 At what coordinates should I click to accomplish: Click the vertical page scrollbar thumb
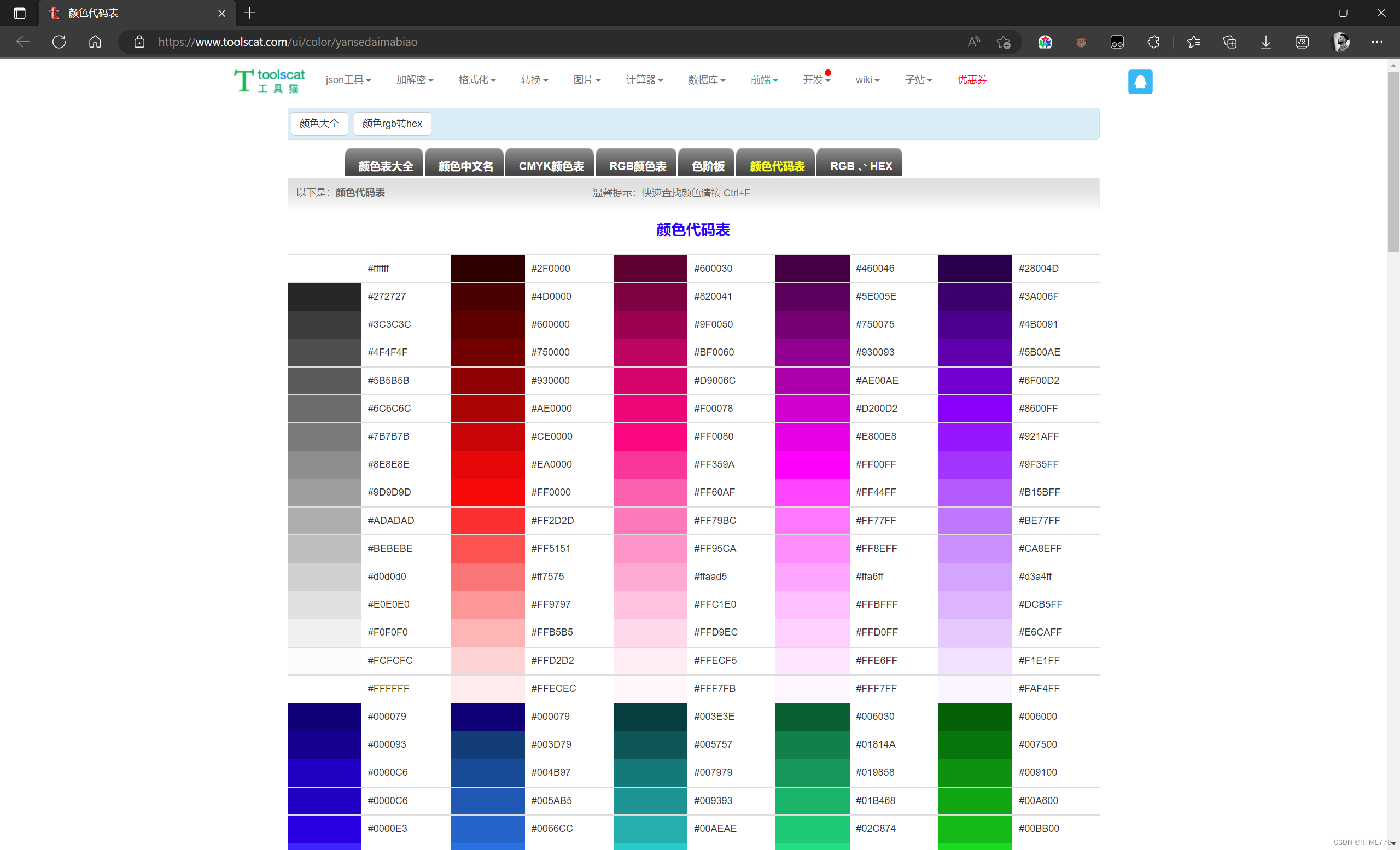point(1393,162)
